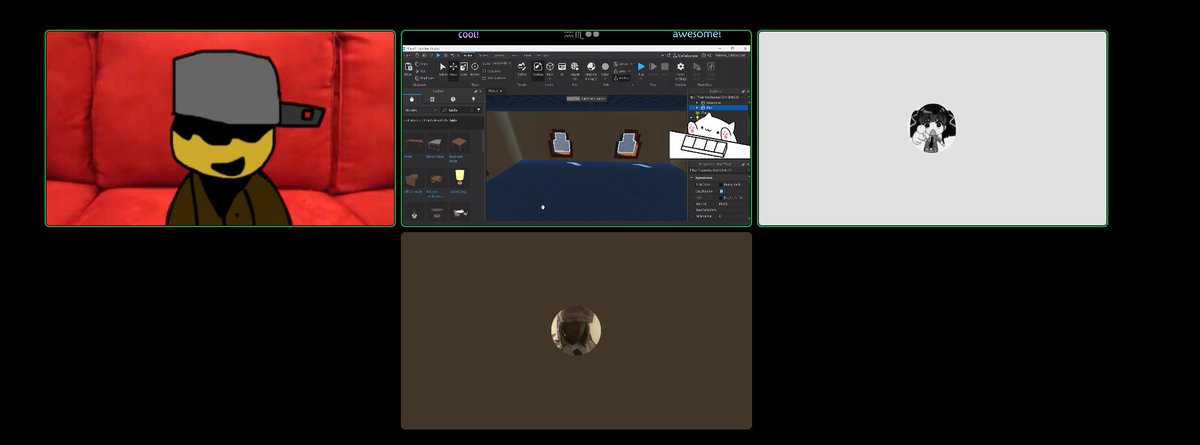Toggle the CastShadow checkbox in Properties
This screenshot has height=445, width=1200.
[x=721, y=192]
